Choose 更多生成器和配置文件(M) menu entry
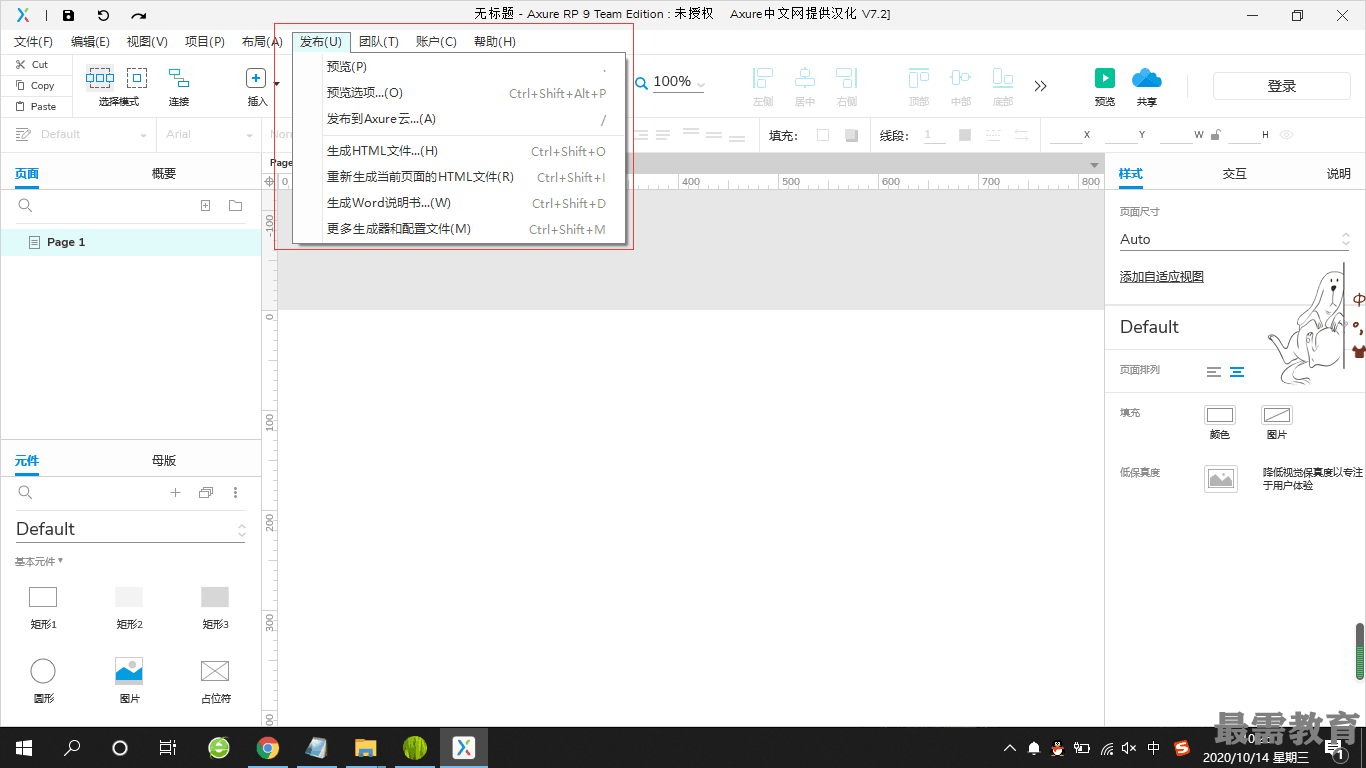Viewport: 1366px width, 768px height. pyautogui.click(x=460, y=229)
